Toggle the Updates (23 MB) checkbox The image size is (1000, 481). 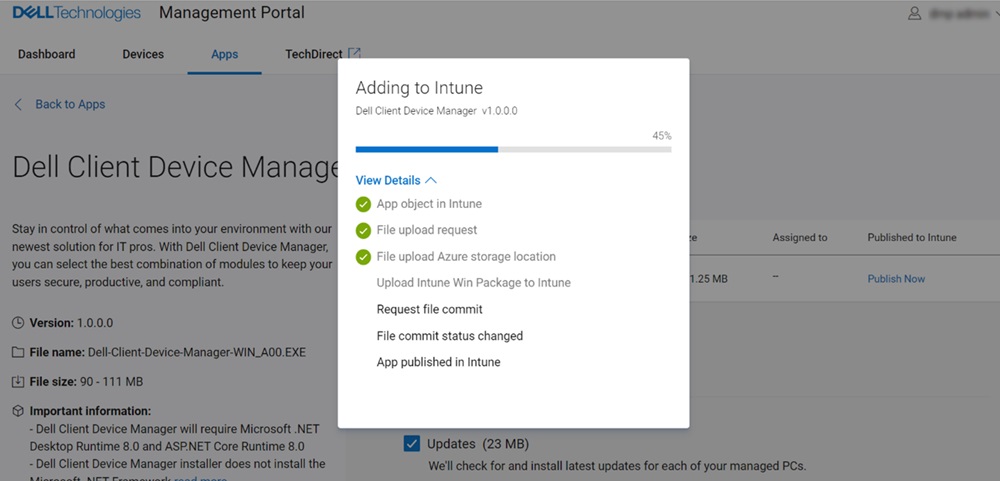(411, 443)
